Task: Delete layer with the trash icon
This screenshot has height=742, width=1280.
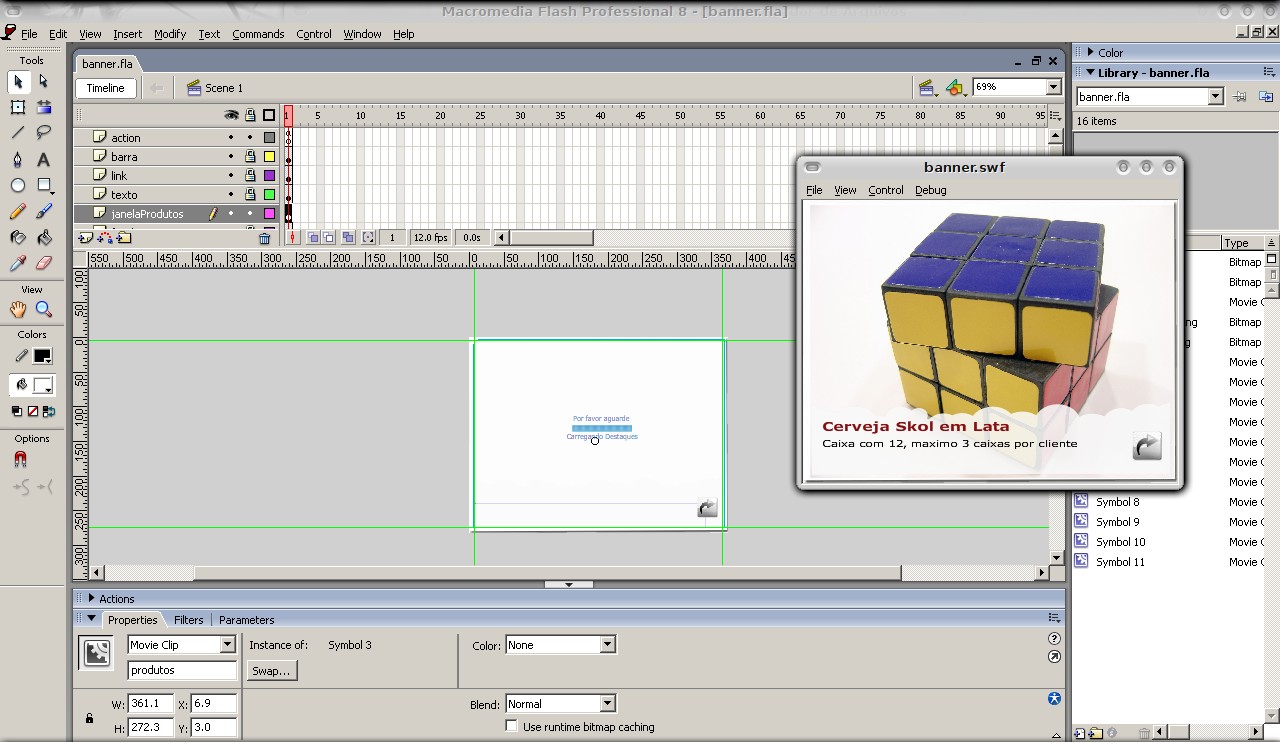Action: 264,238
